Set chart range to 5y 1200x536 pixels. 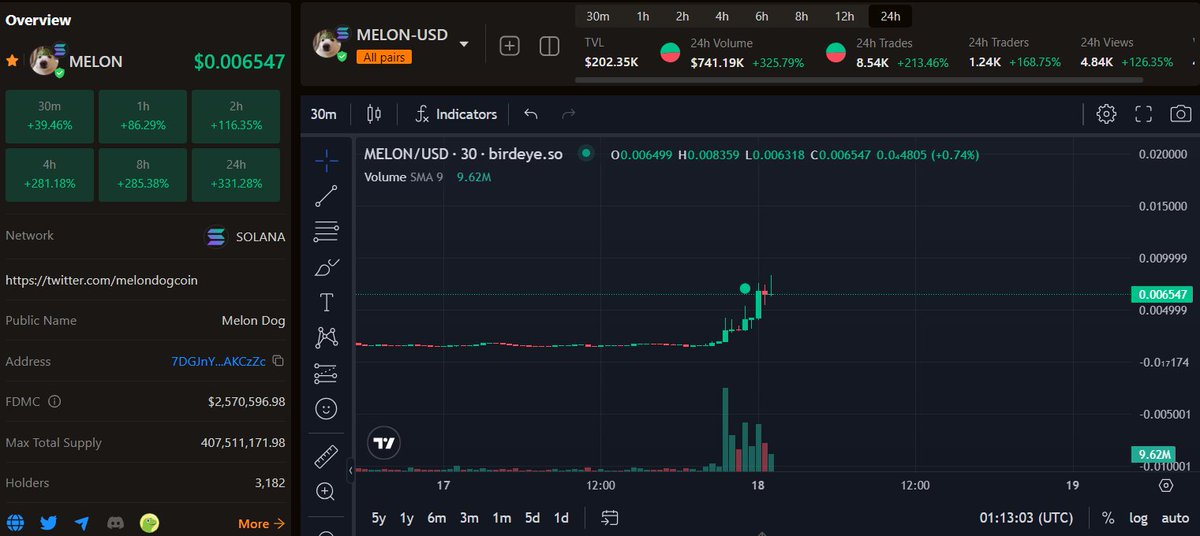tap(378, 518)
